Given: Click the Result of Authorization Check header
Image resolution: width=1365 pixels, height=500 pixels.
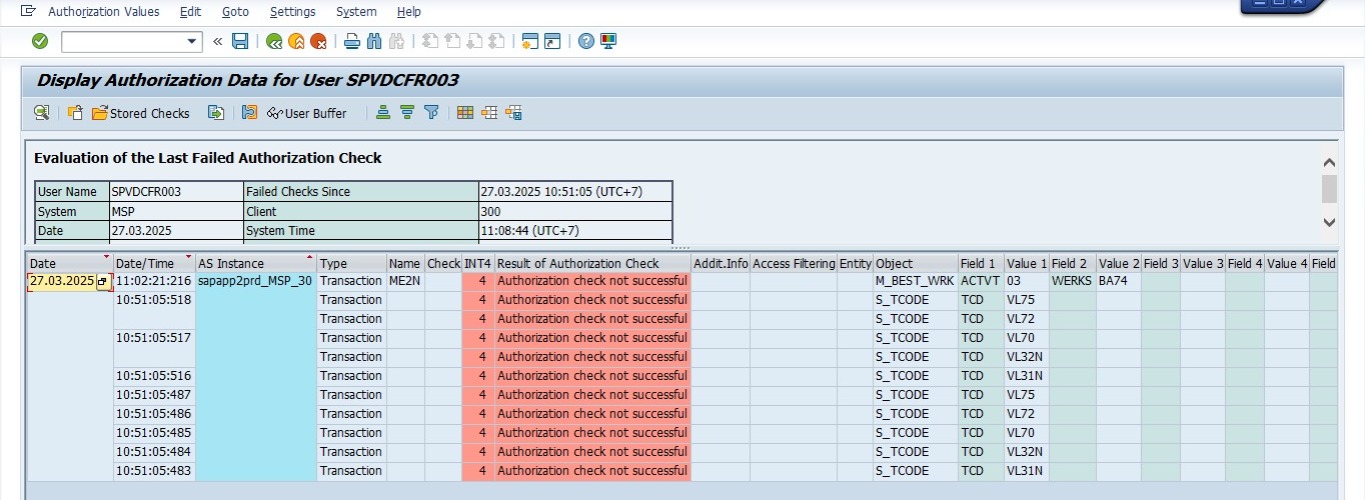Looking at the screenshot, I should (x=592, y=264).
